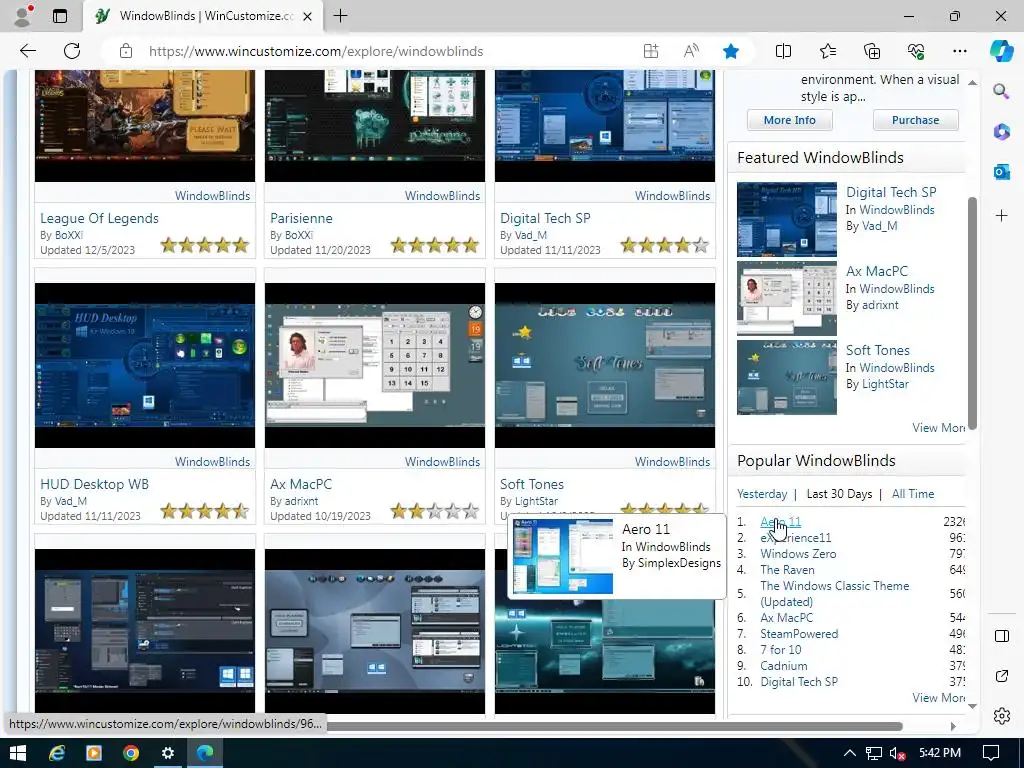This screenshot has height=768, width=1024.
Task: Open Windows Start menu
Action: click(18, 753)
